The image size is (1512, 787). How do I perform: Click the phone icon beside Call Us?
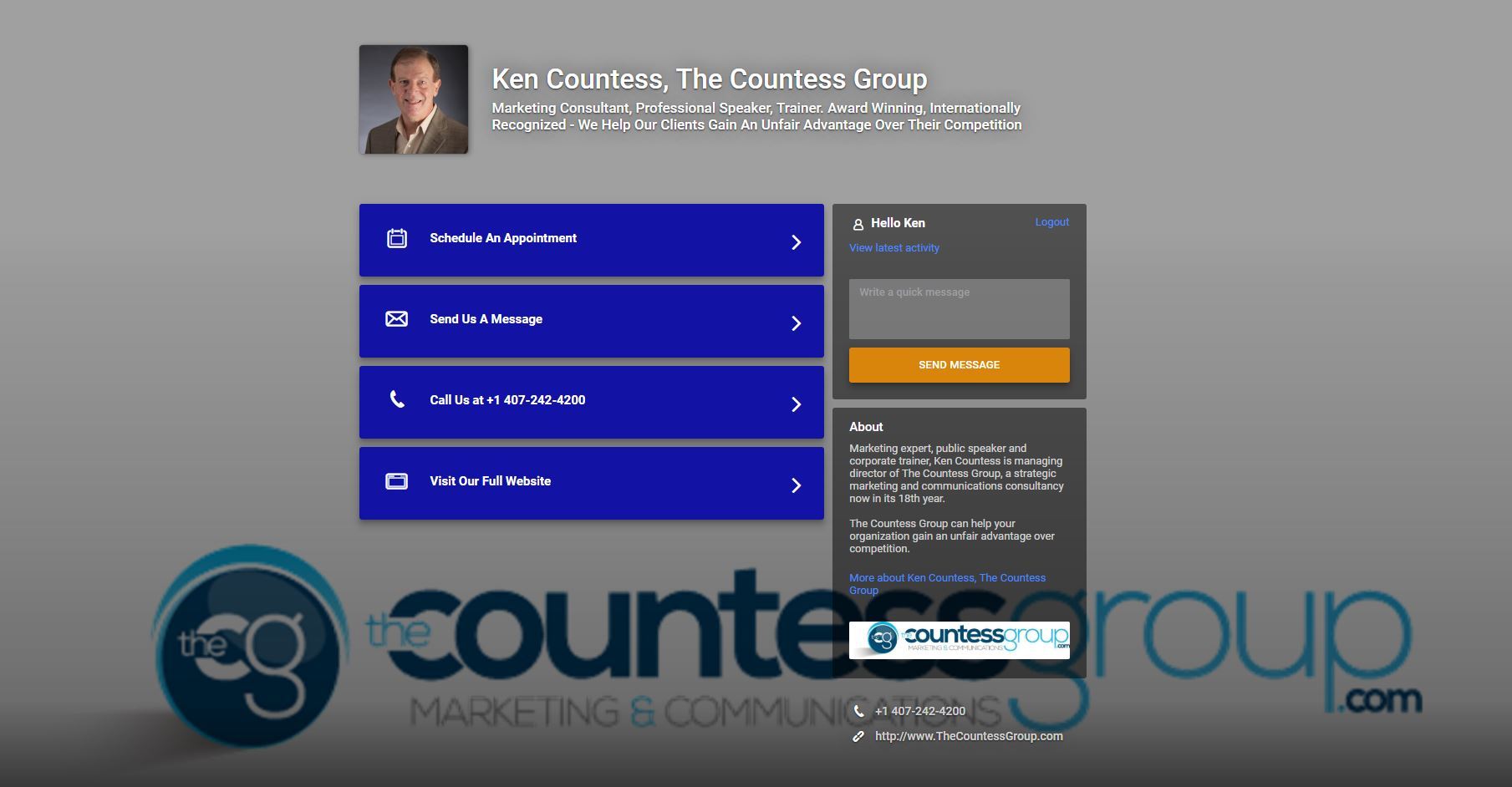[397, 399]
